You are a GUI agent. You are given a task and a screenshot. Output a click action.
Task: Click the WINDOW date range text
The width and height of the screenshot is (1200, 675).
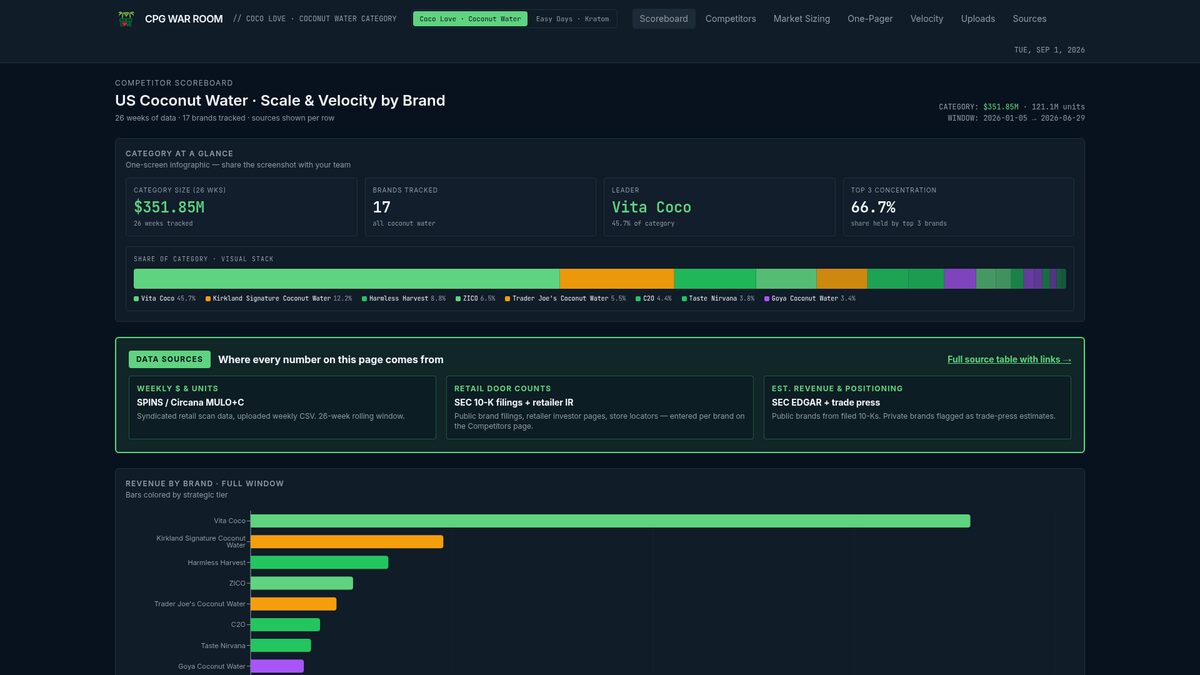tap(1016, 118)
